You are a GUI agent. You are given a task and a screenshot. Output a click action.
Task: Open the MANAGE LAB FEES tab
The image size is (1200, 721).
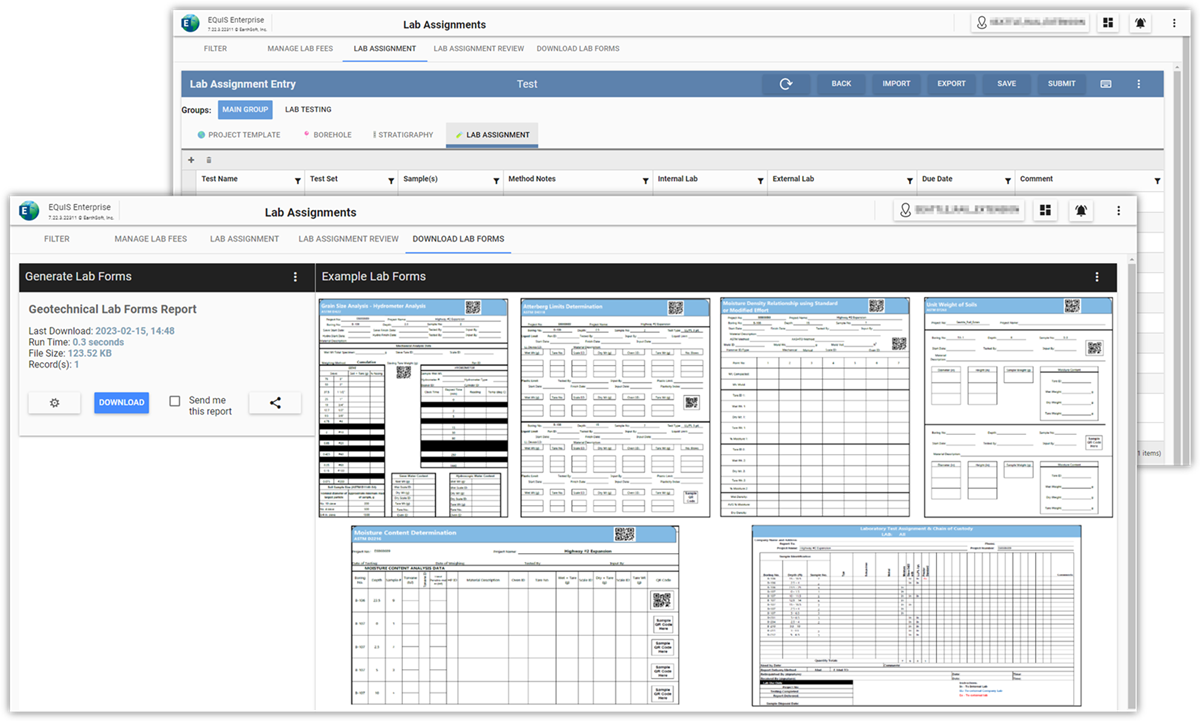[x=150, y=238]
